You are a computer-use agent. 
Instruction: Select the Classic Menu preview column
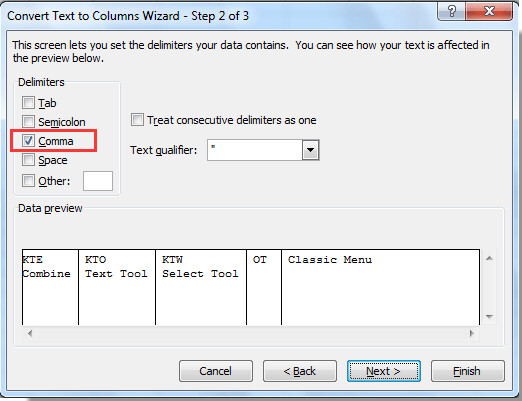coord(380,287)
